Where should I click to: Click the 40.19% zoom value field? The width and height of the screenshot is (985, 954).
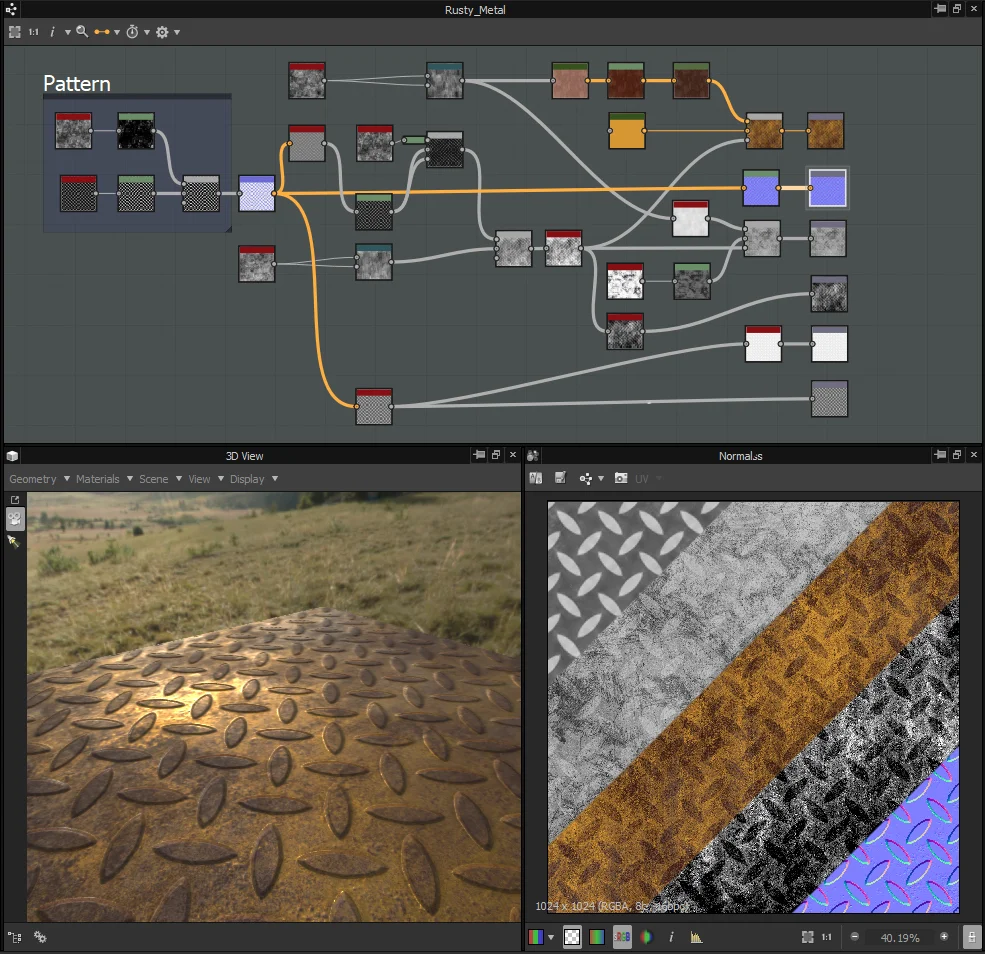pos(900,937)
